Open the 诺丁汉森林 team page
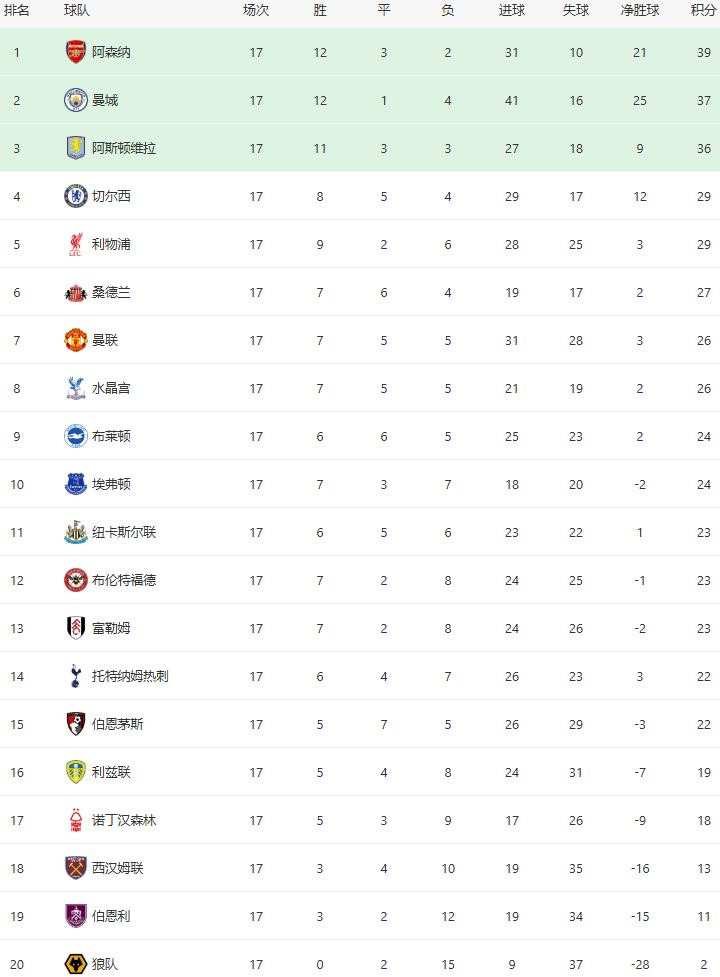Screen dimensions: 720x977 (124, 820)
